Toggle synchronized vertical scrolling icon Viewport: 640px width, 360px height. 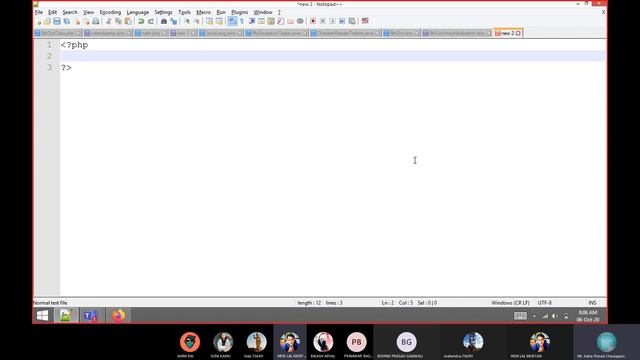pos(209,21)
